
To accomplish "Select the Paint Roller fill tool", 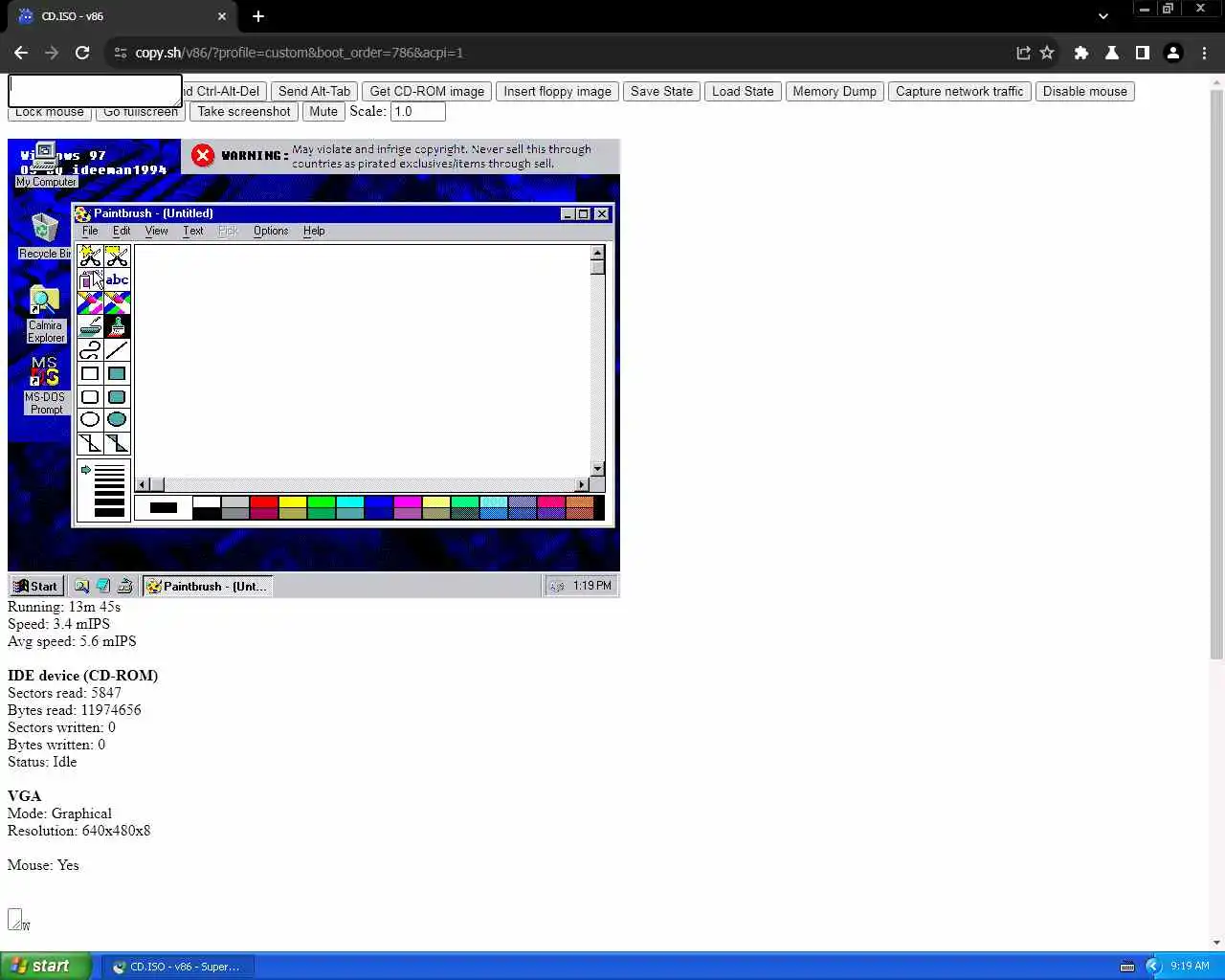I will (x=90, y=327).
